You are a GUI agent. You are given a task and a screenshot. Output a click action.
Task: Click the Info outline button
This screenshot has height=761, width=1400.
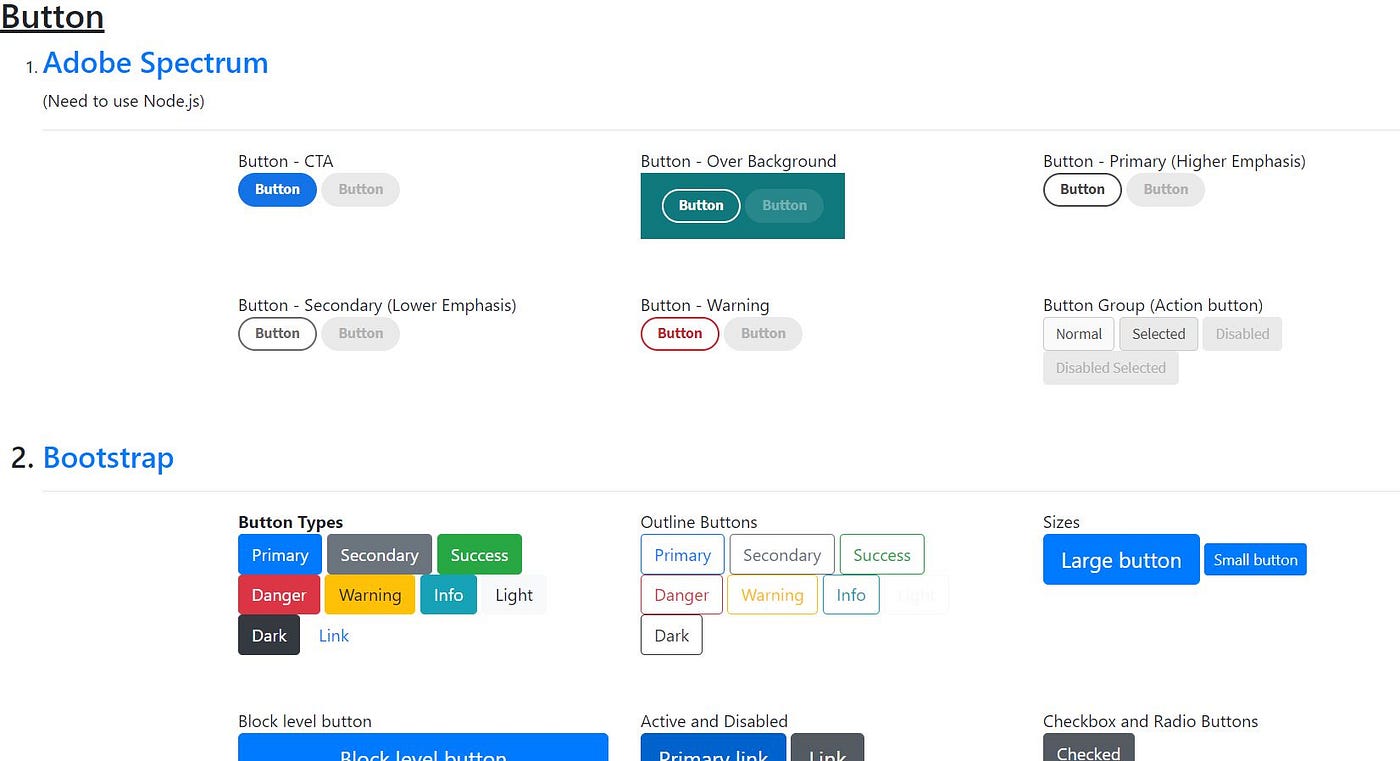point(850,594)
